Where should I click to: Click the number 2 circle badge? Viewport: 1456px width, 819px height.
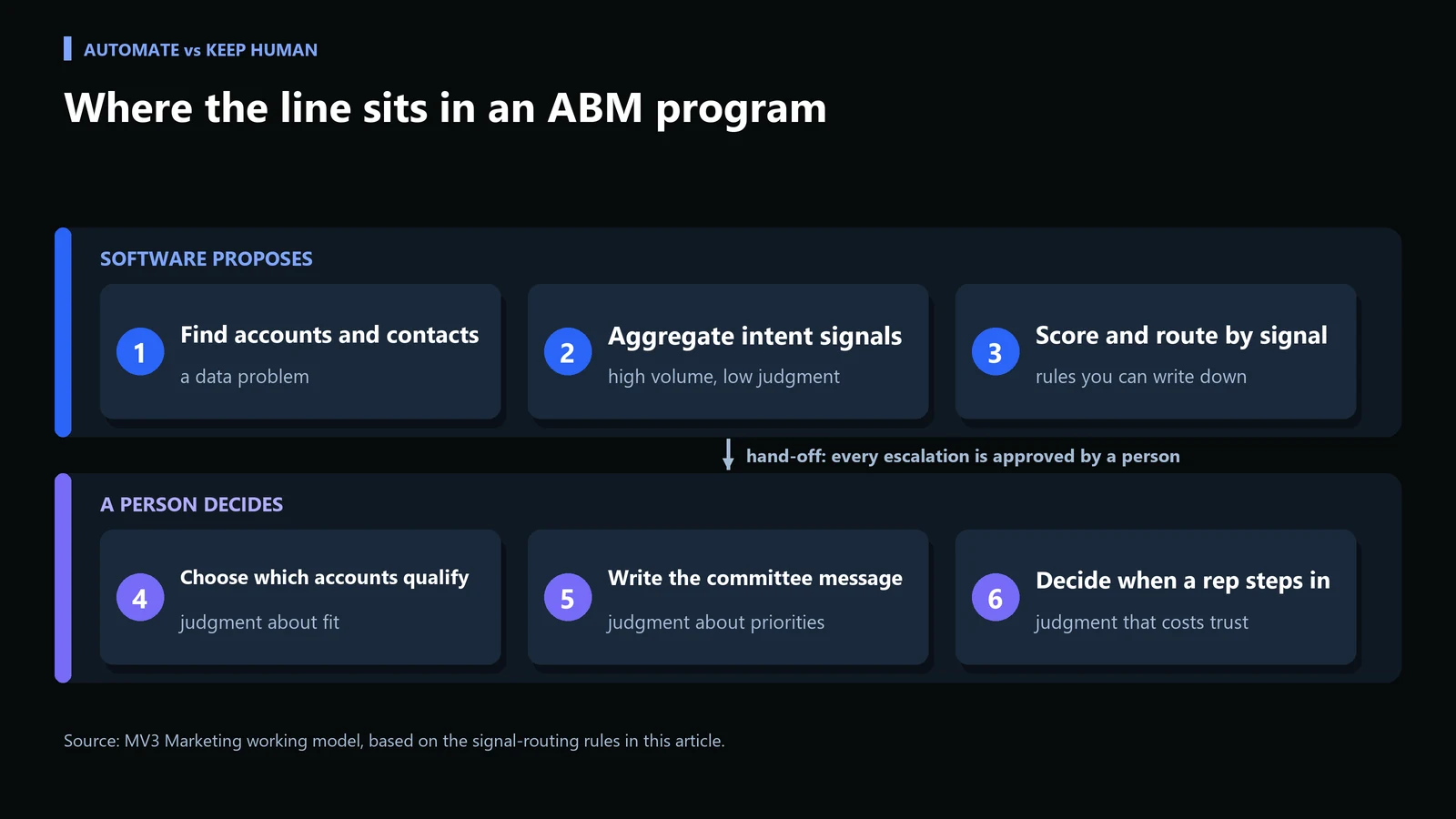[x=568, y=351]
